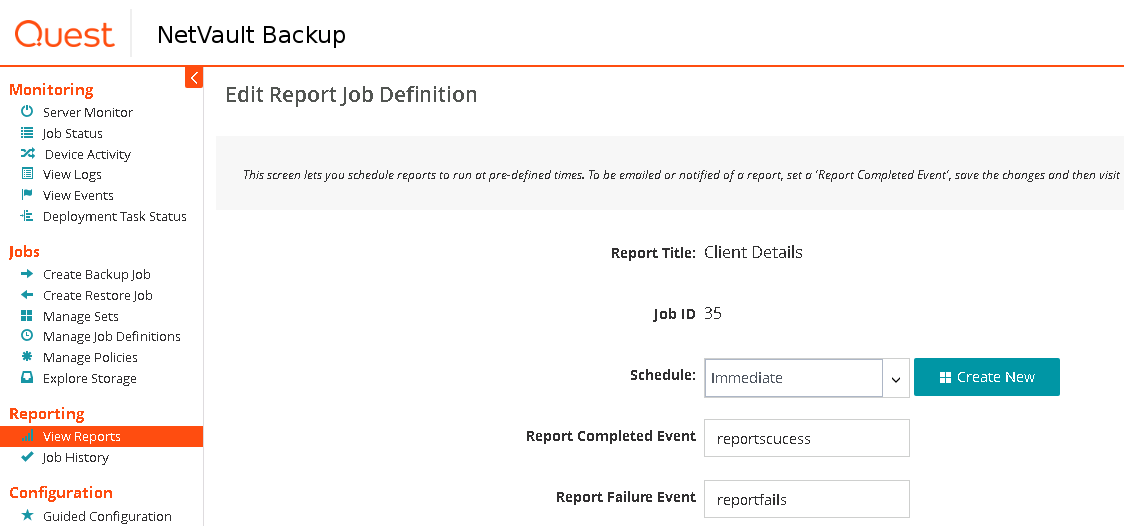Click the Device Activity shuffle icon
The width and height of the screenshot is (1124, 526).
pos(27,154)
